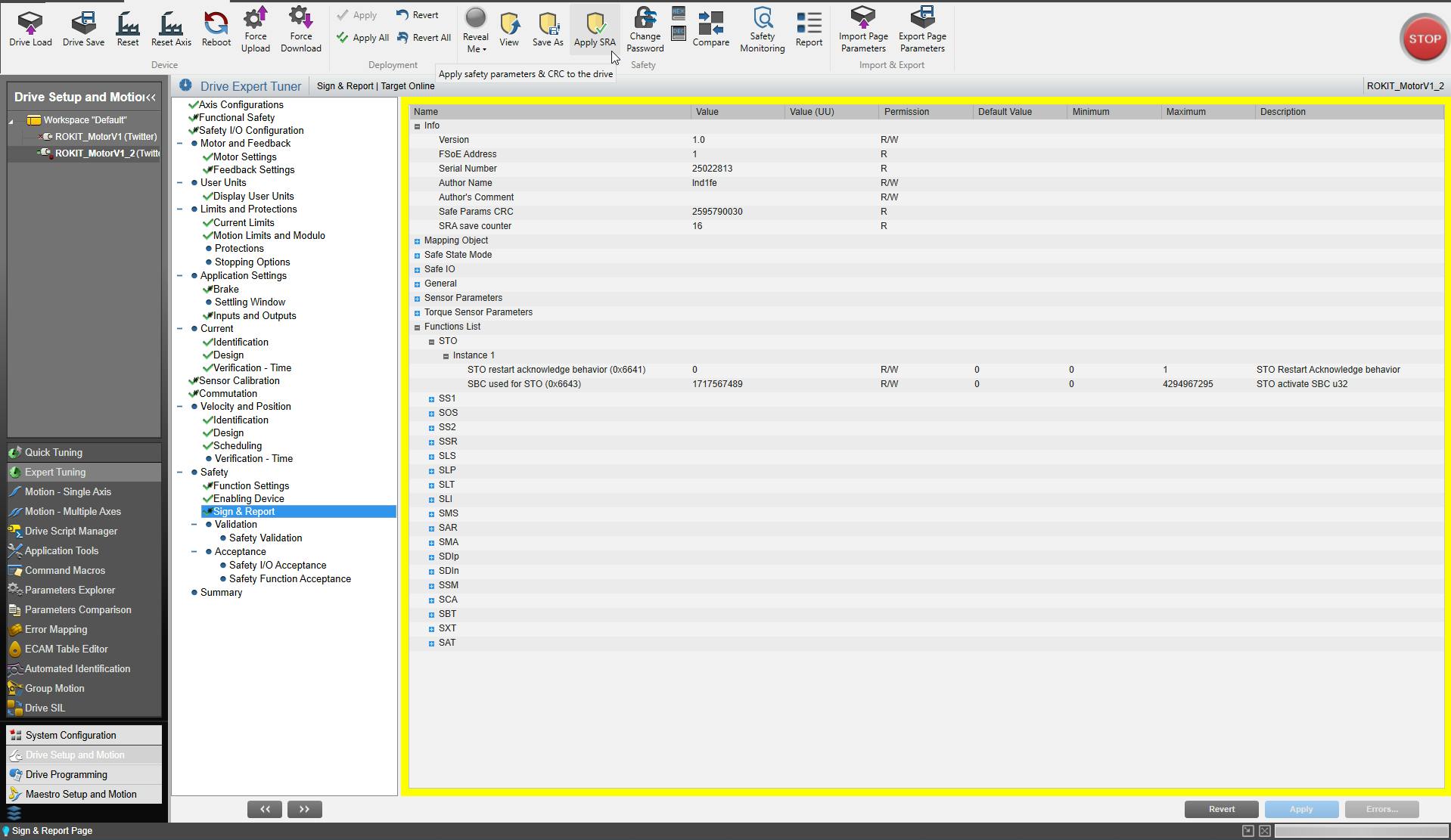Image resolution: width=1451 pixels, height=840 pixels.
Task: Switch to the System Configuration tab
Action: pos(70,735)
